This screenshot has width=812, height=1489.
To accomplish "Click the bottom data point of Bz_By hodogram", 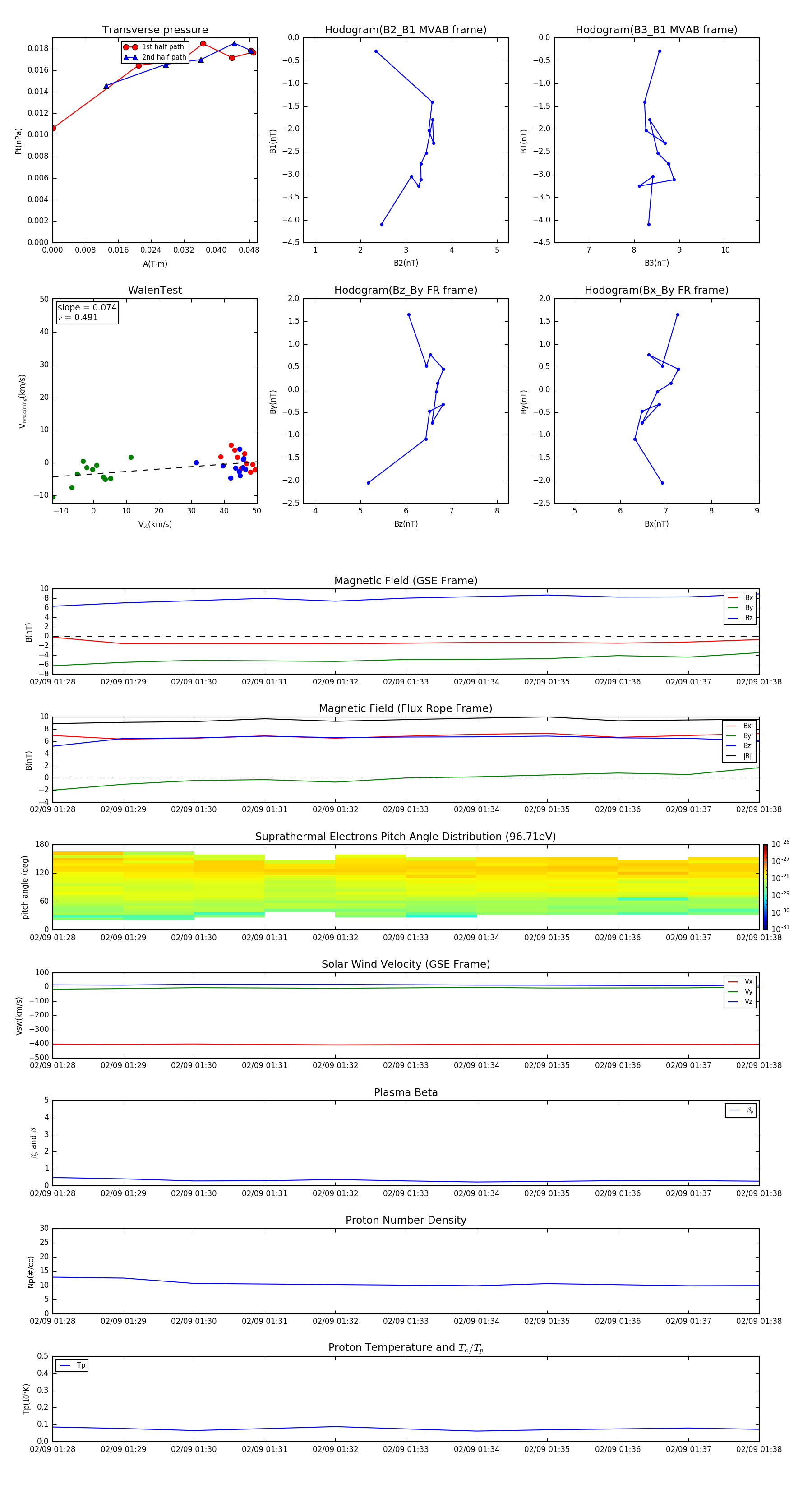I will click(368, 483).
